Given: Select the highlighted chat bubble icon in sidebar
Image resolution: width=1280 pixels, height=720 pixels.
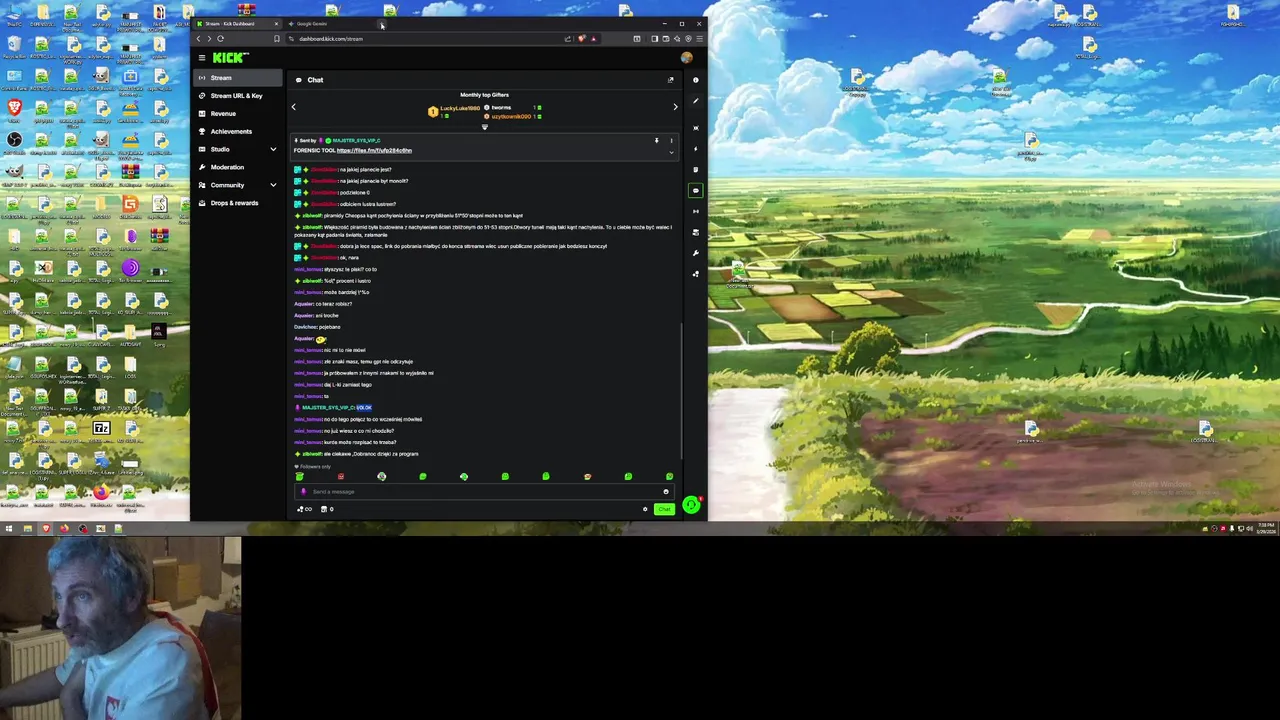Looking at the screenshot, I should click(696, 190).
